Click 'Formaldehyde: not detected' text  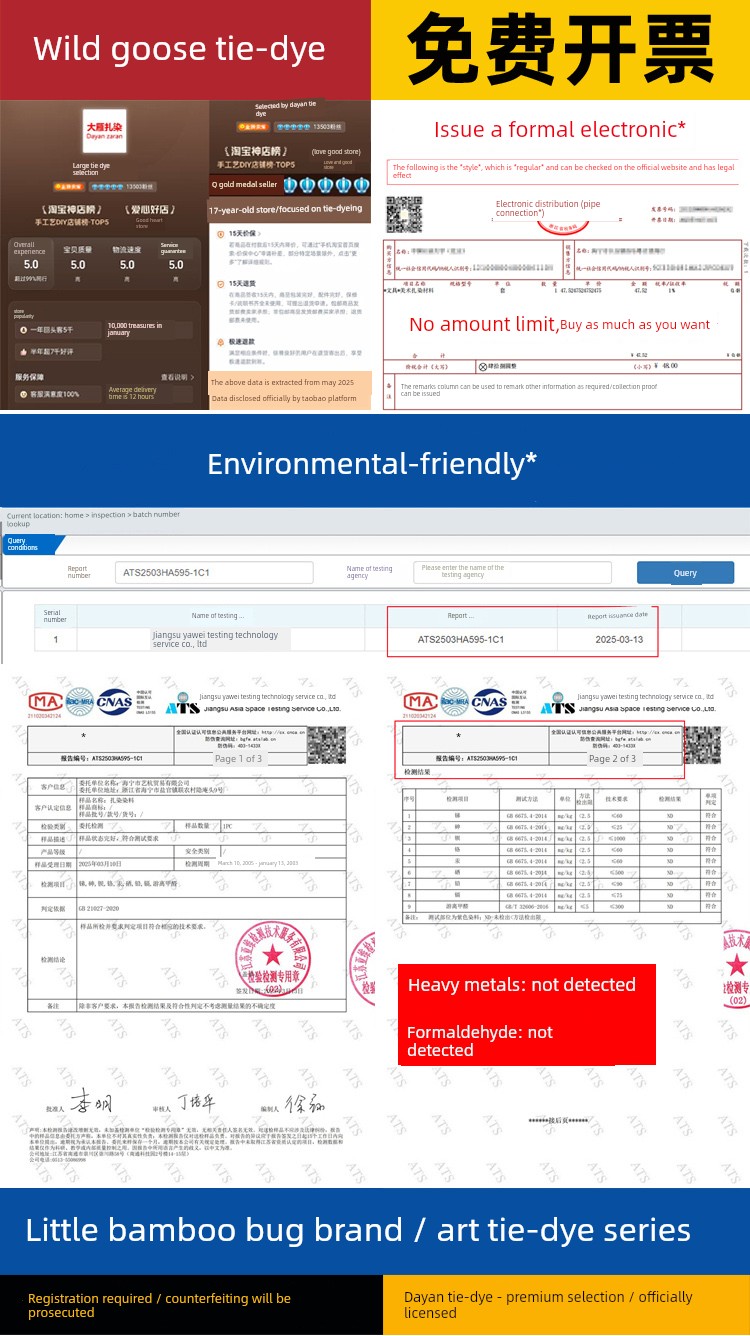[479, 1041]
